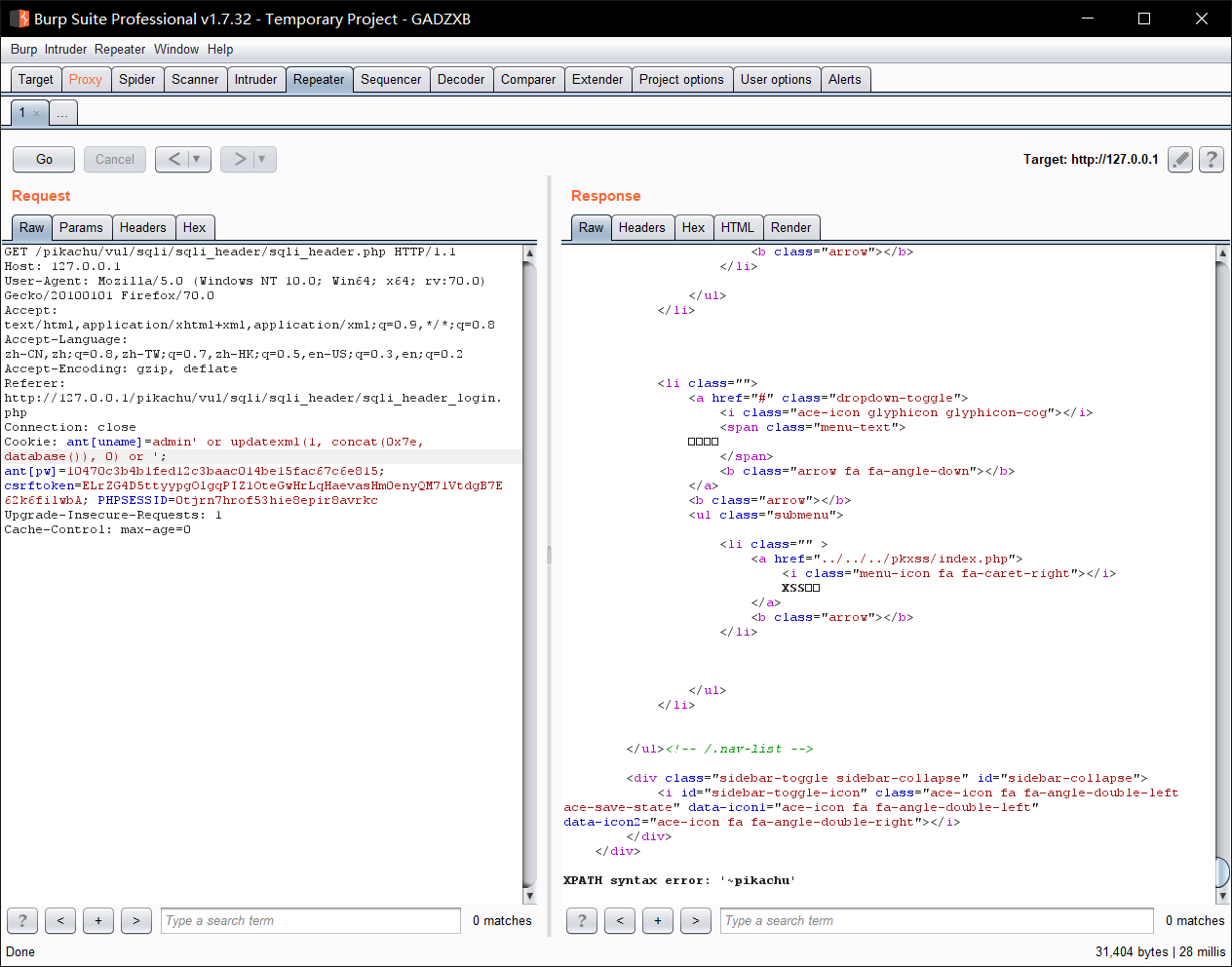
Task: Select the request Raw view tab
Action: tap(32, 227)
